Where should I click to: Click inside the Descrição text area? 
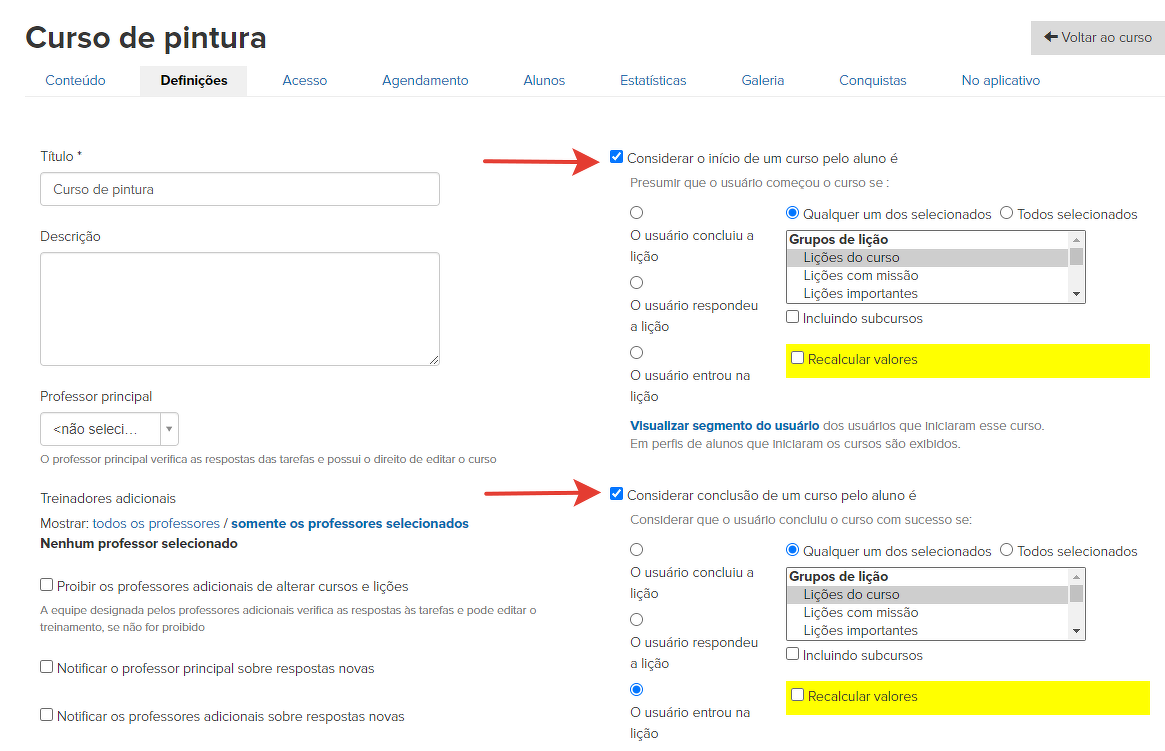coord(239,308)
